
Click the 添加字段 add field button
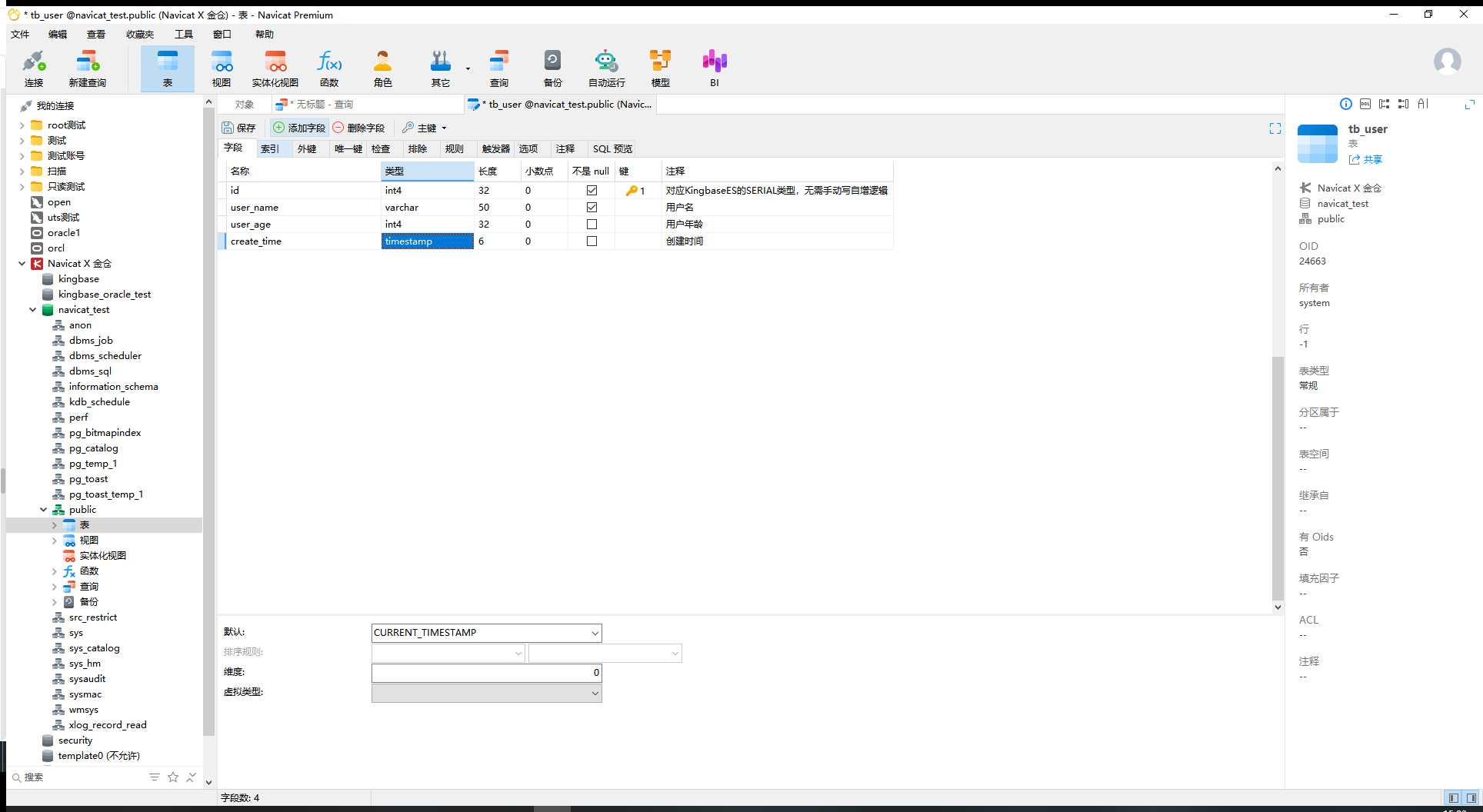299,128
